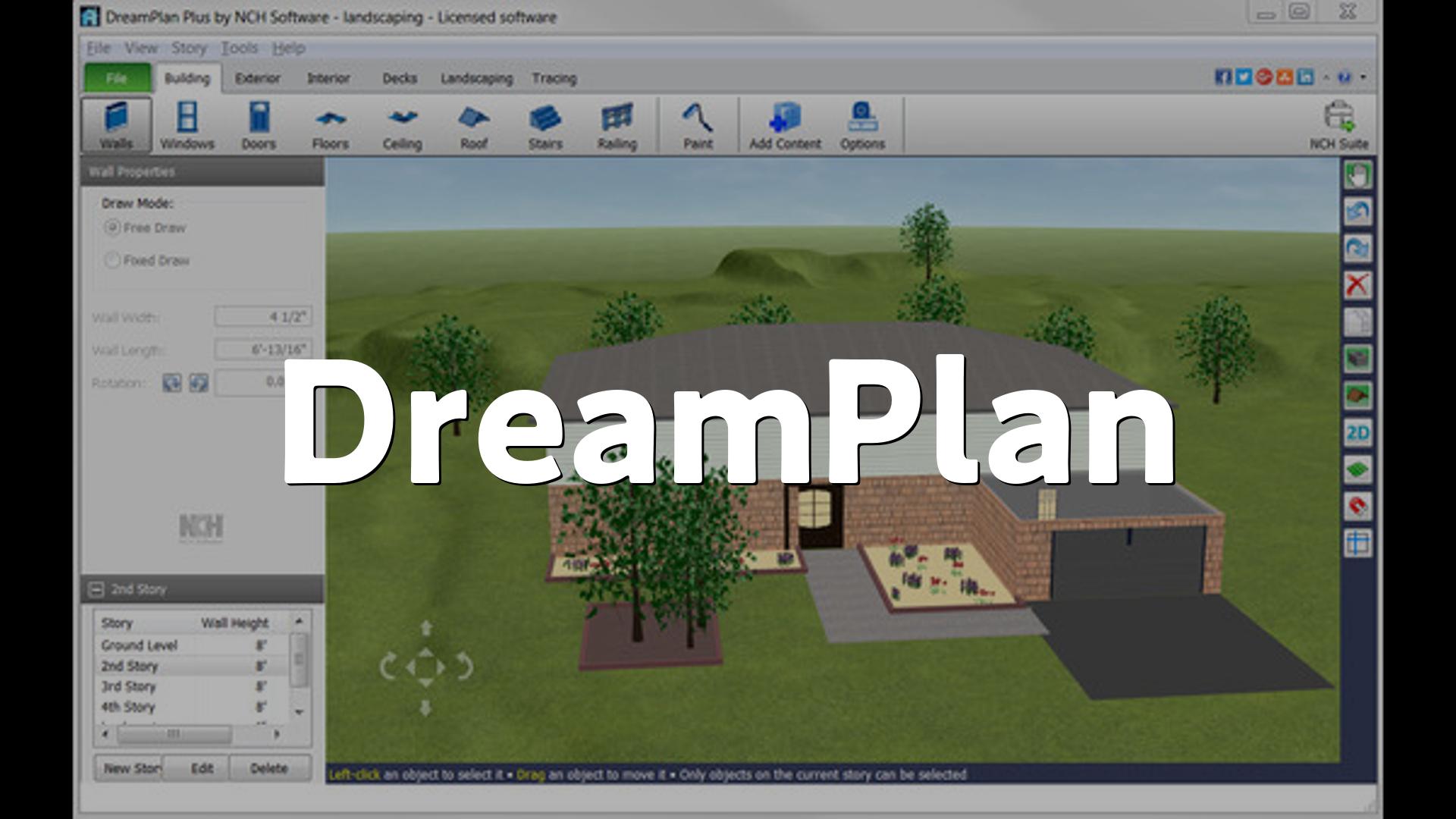Activate the hand select tool in sidebar
The width and height of the screenshot is (1456, 819).
[1357, 176]
